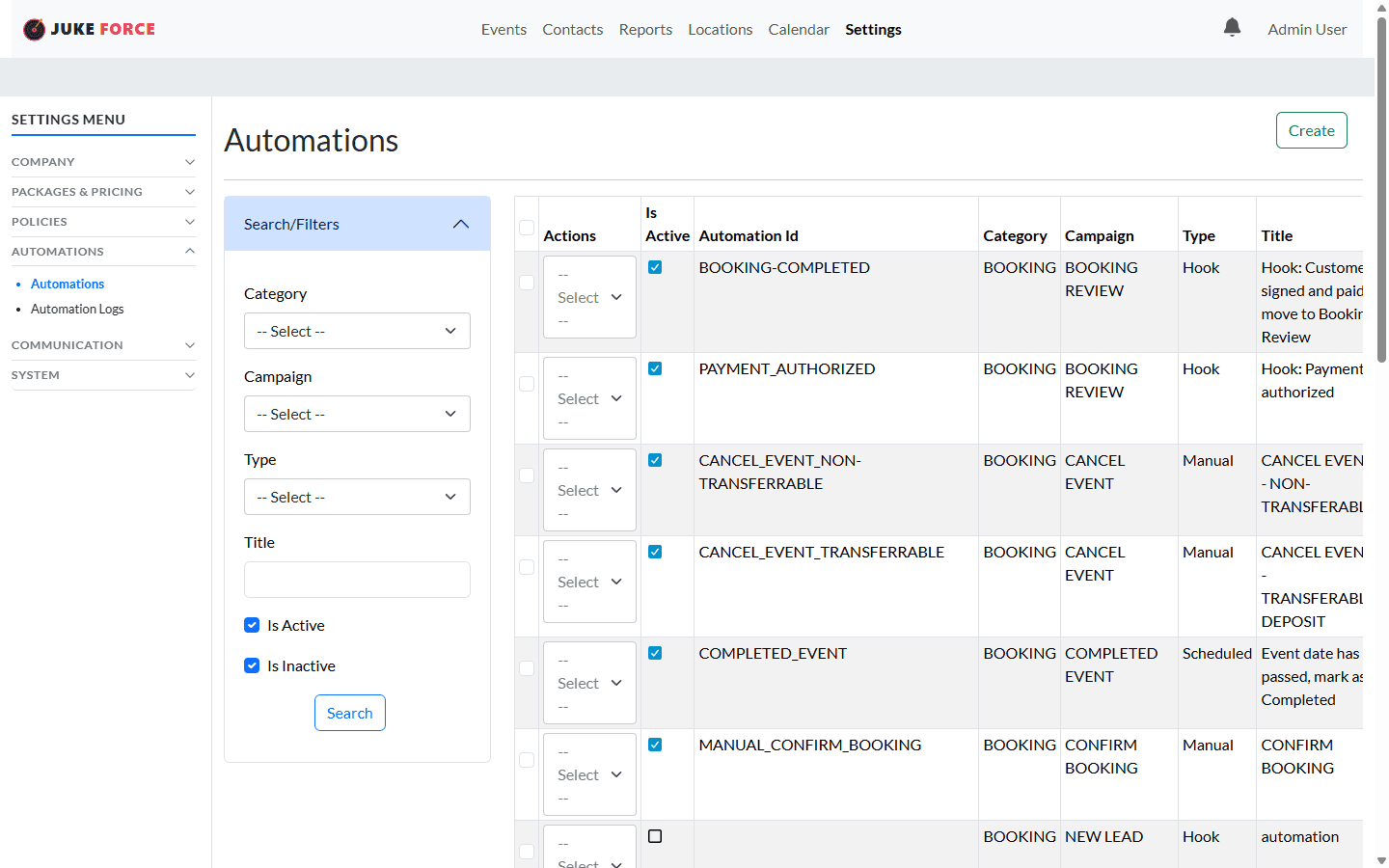
Task: Collapse the Automations sidebar section
Action: (x=102, y=252)
